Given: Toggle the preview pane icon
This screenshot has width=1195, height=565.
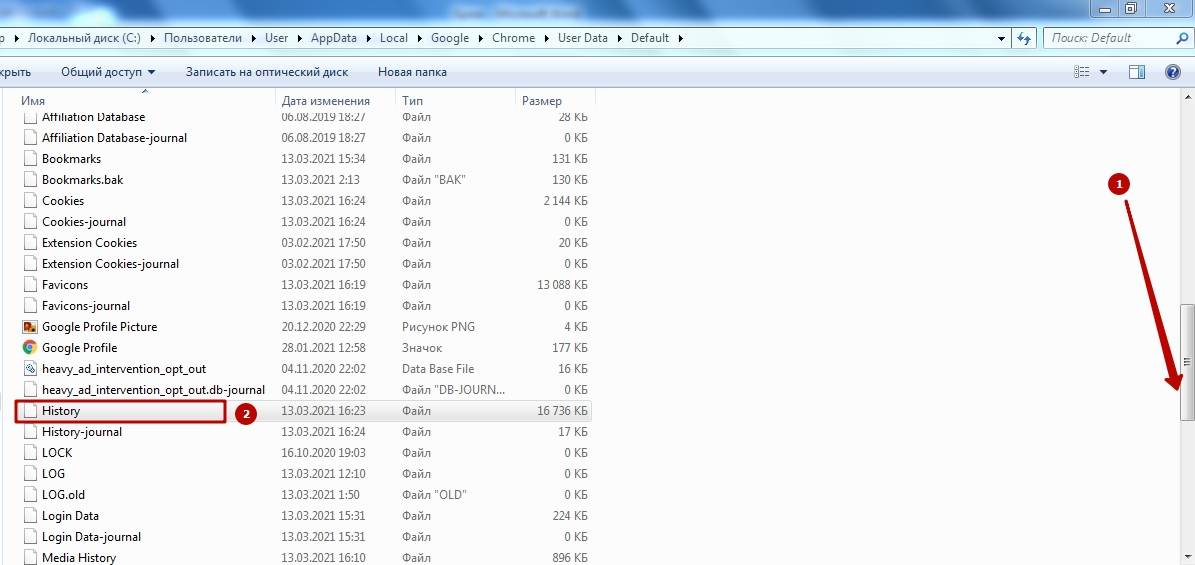Looking at the screenshot, I should (1136, 72).
